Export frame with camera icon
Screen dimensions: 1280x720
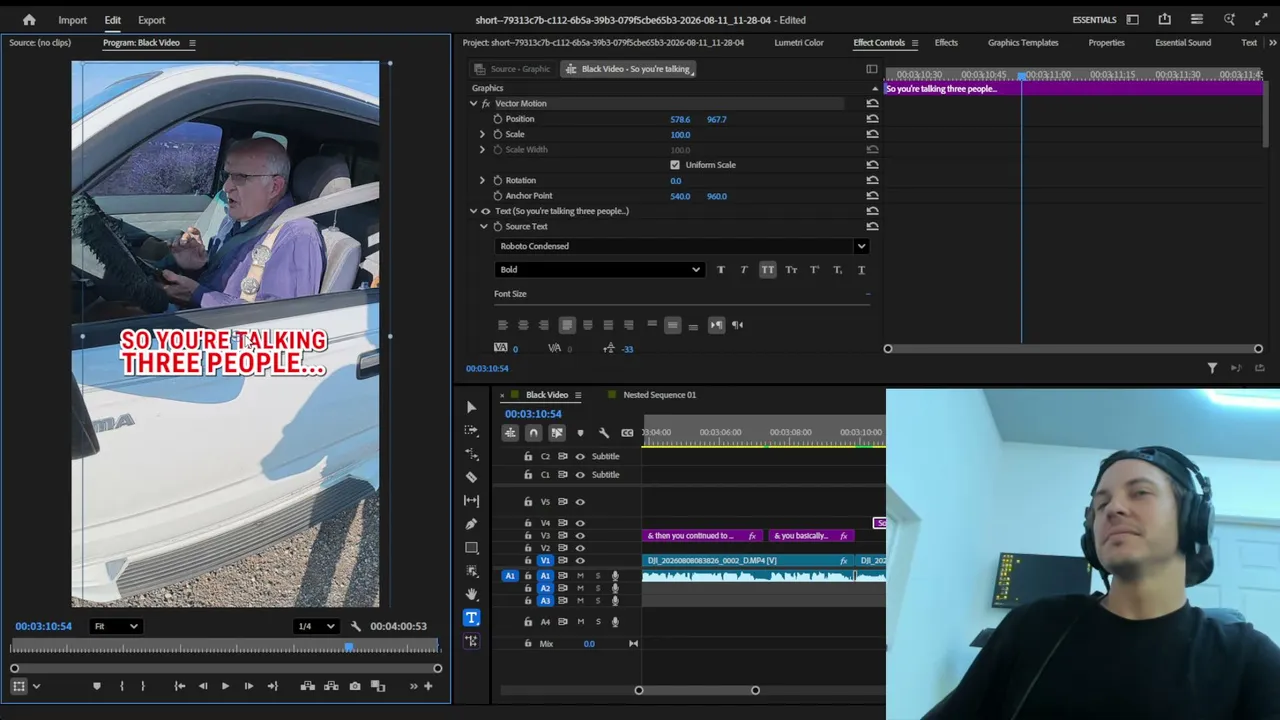tap(355, 686)
